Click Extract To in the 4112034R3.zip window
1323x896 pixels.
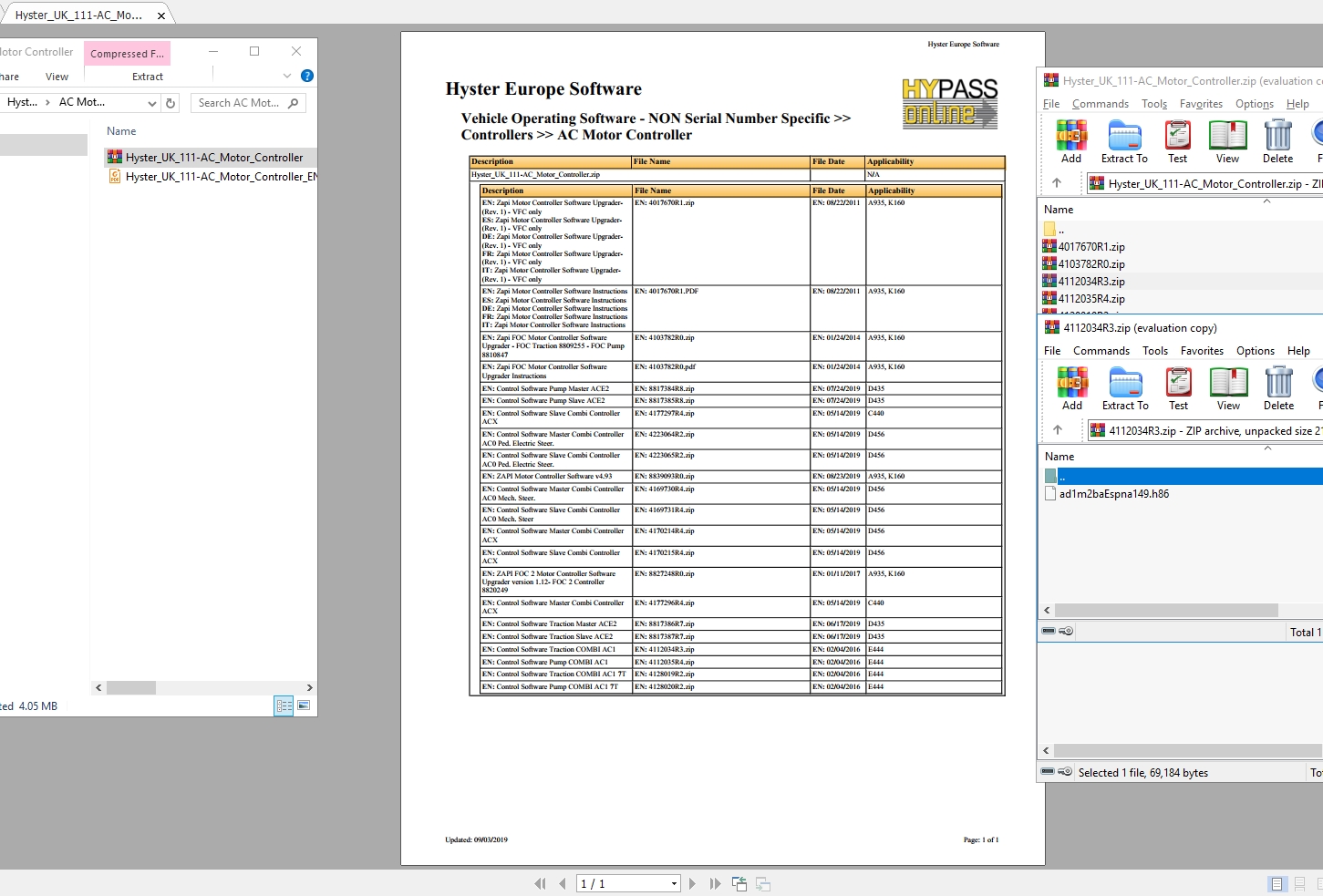[x=1125, y=388]
